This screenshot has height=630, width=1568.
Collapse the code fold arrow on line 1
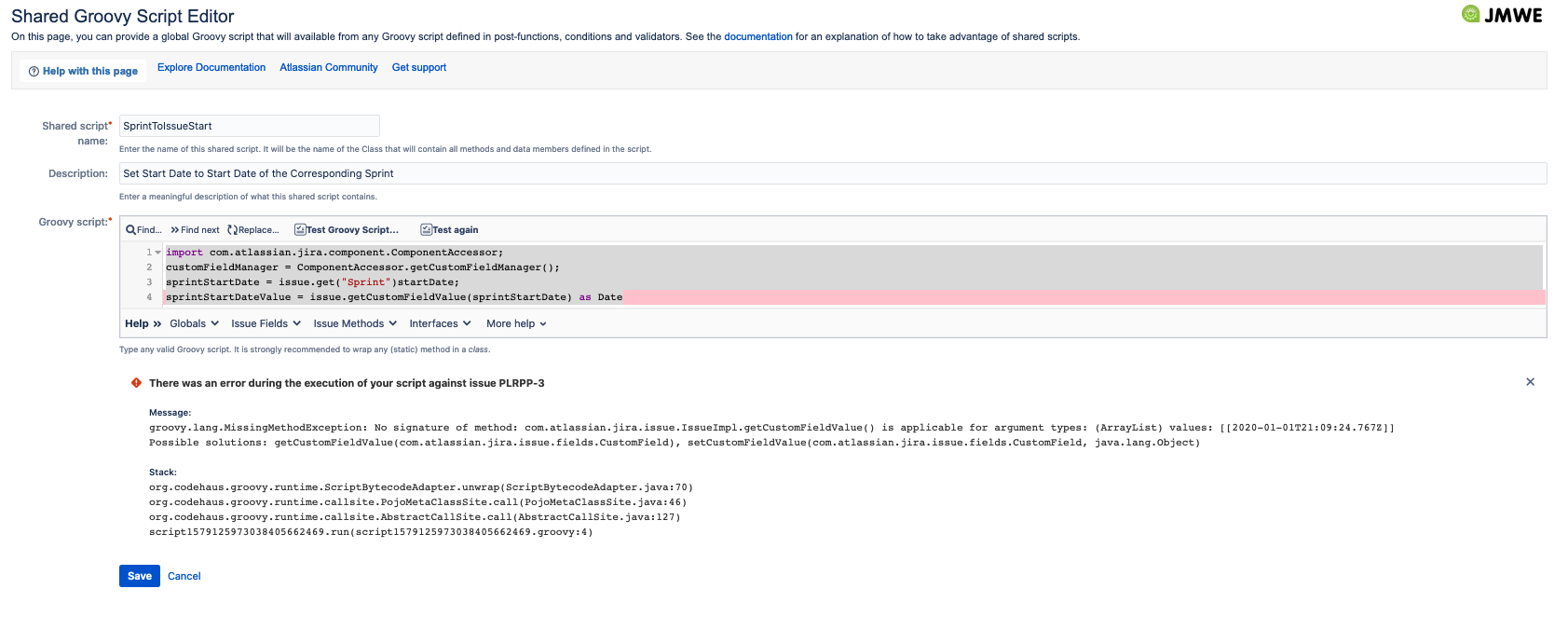click(158, 253)
